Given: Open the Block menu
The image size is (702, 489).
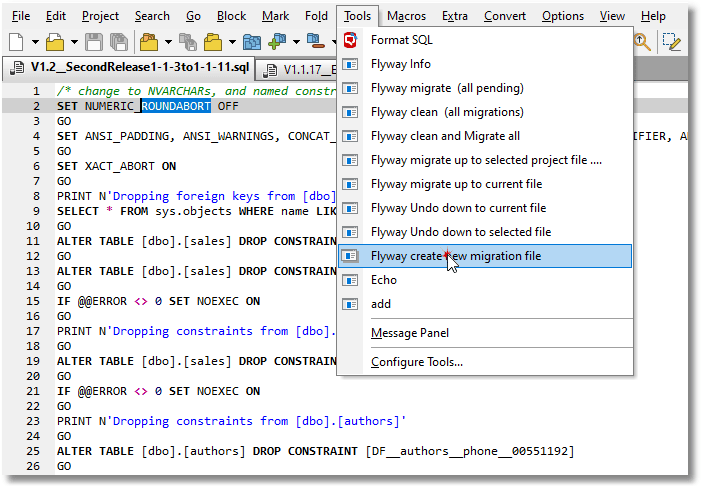Looking at the screenshot, I should (x=231, y=16).
